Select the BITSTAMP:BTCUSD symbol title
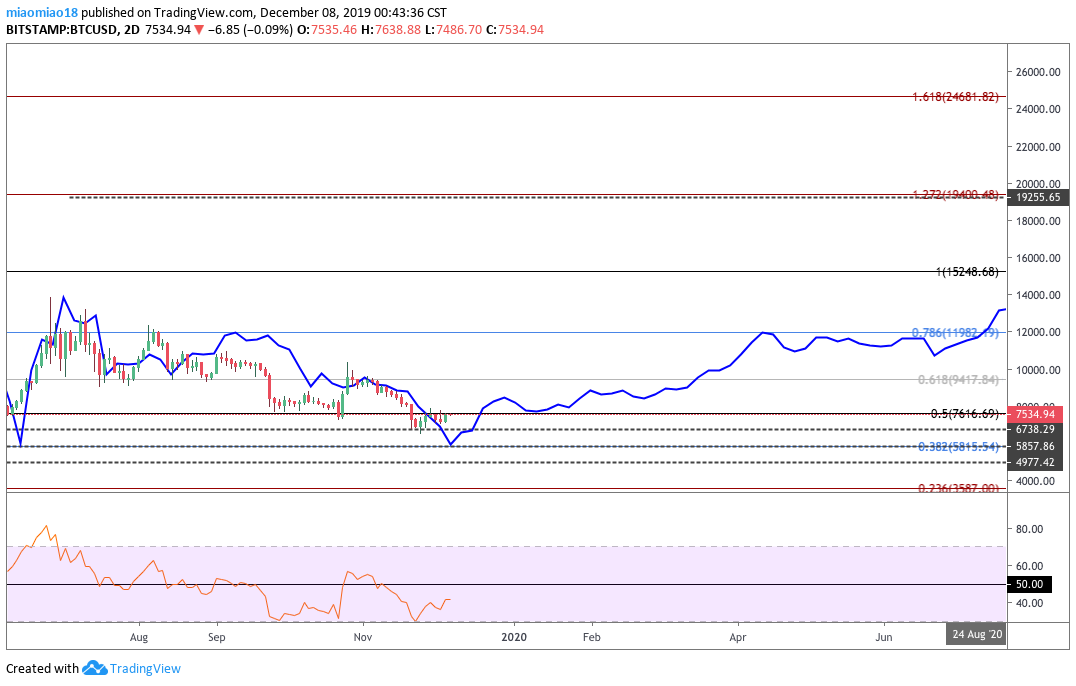The width and height of the screenshot is (1076, 686). tap(60, 29)
